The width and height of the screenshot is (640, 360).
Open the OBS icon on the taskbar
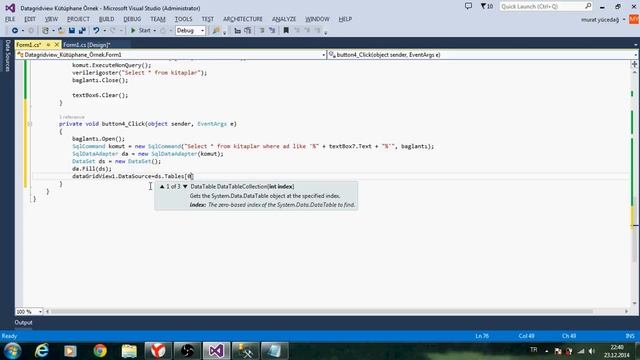(187, 351)
